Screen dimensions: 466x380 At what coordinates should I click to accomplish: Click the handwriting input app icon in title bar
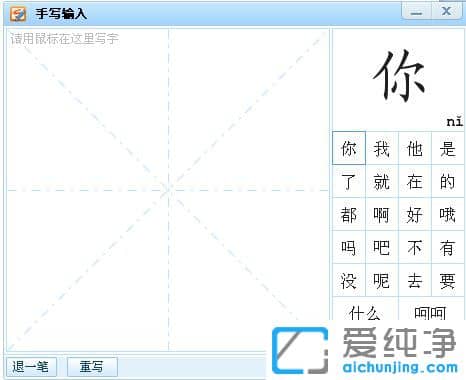pyautogui.click(x=18, y=14)
